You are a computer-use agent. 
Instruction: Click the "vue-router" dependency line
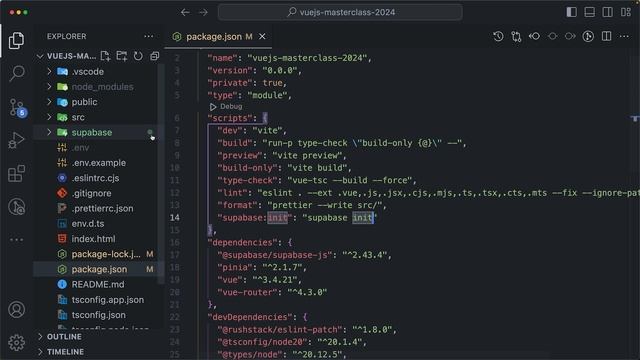click(x=272, y=292)
